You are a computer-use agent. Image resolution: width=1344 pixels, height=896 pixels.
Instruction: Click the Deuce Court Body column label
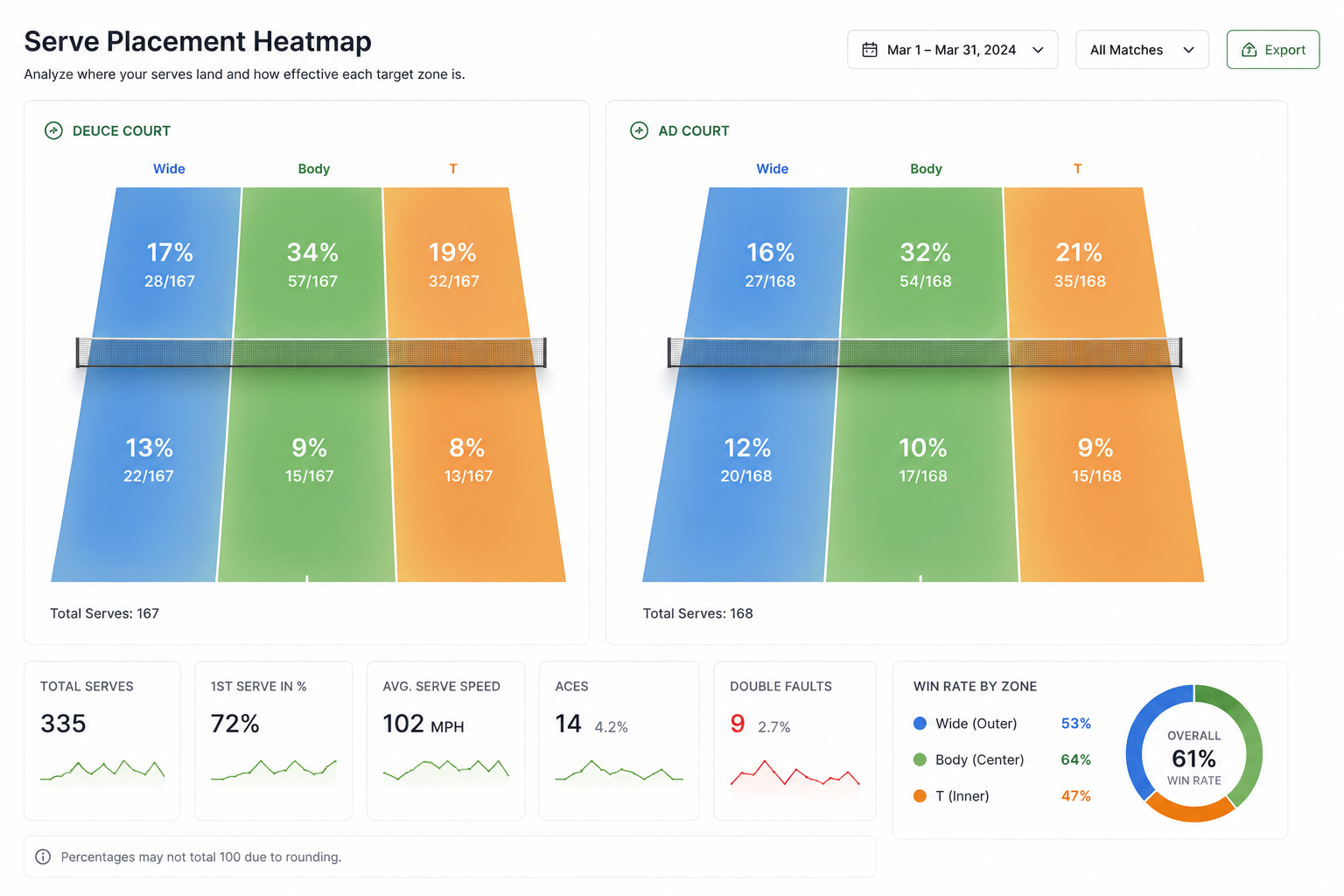[x=313, y=169]
